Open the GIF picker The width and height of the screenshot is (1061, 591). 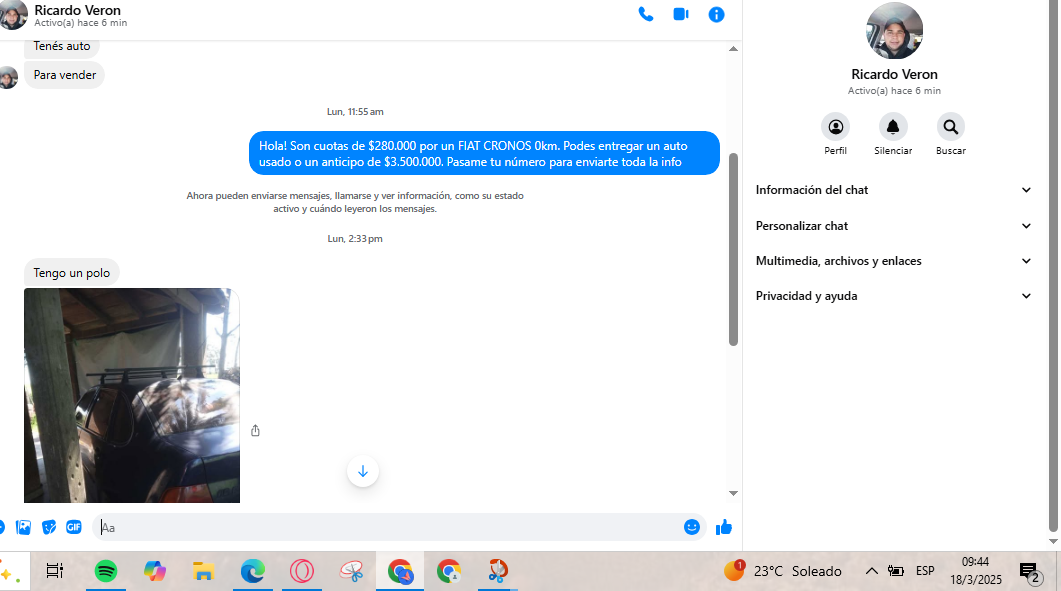point(74,527)
